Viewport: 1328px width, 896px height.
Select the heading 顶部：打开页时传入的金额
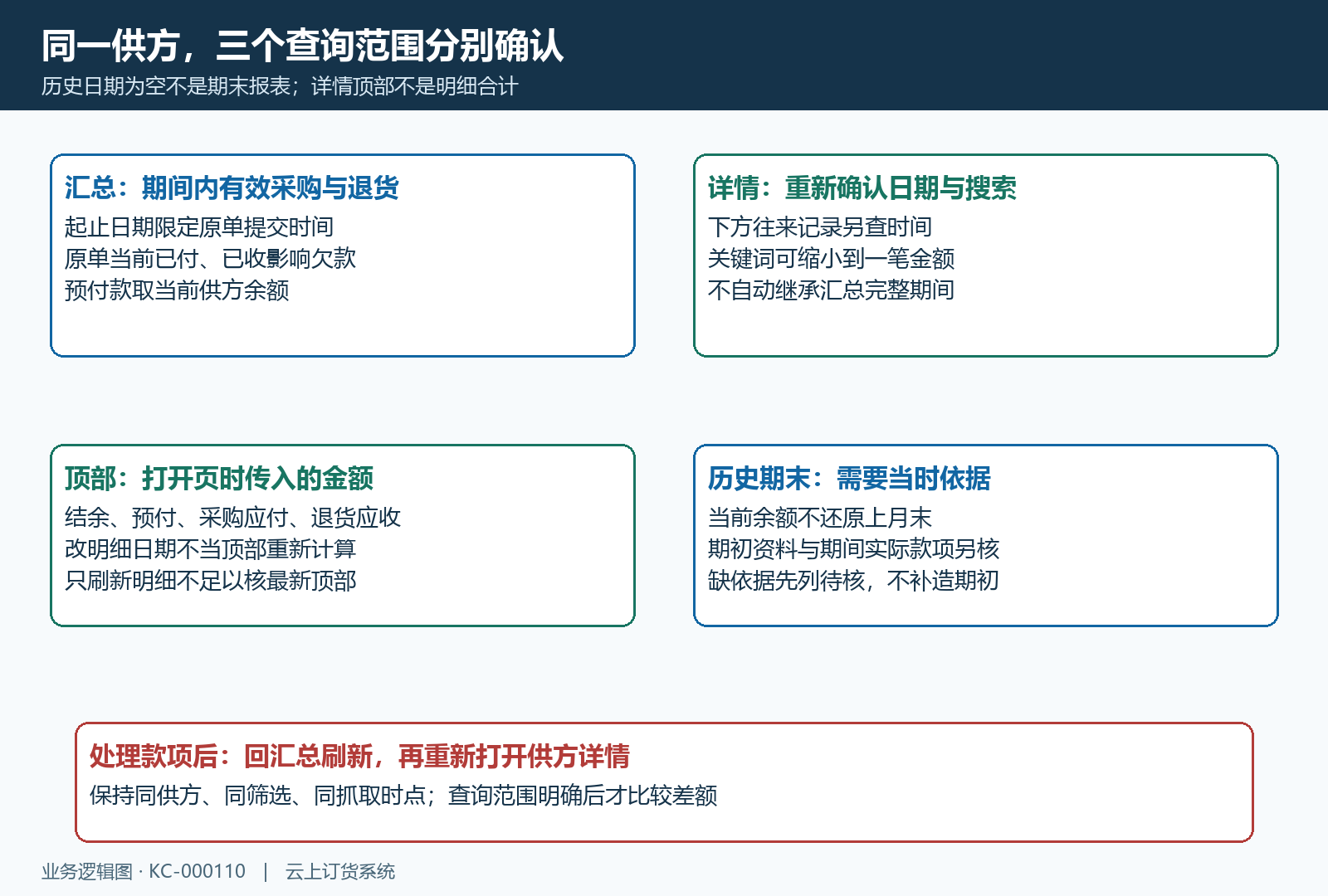219,479
